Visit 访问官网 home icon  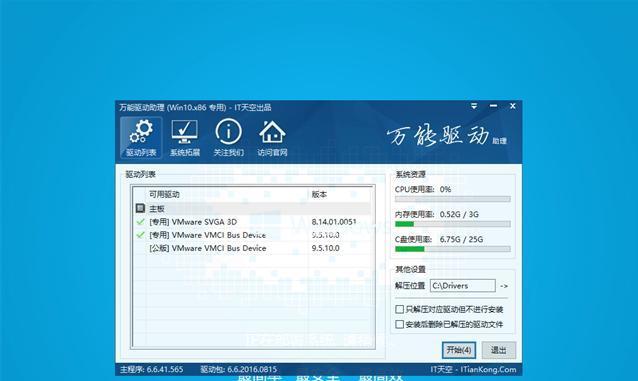coord(272,138)
